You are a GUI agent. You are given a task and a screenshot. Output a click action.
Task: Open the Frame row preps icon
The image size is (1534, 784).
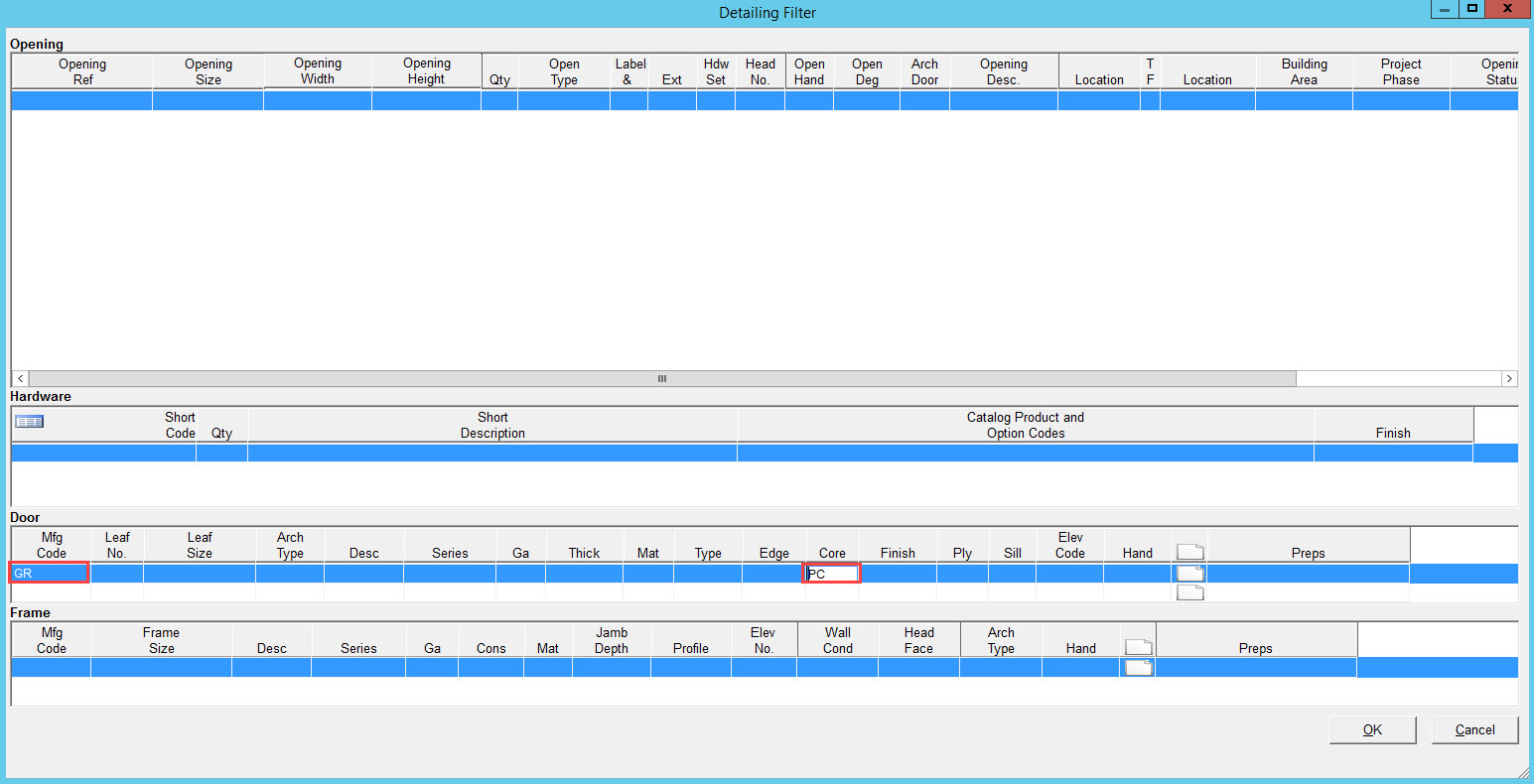1138,668
